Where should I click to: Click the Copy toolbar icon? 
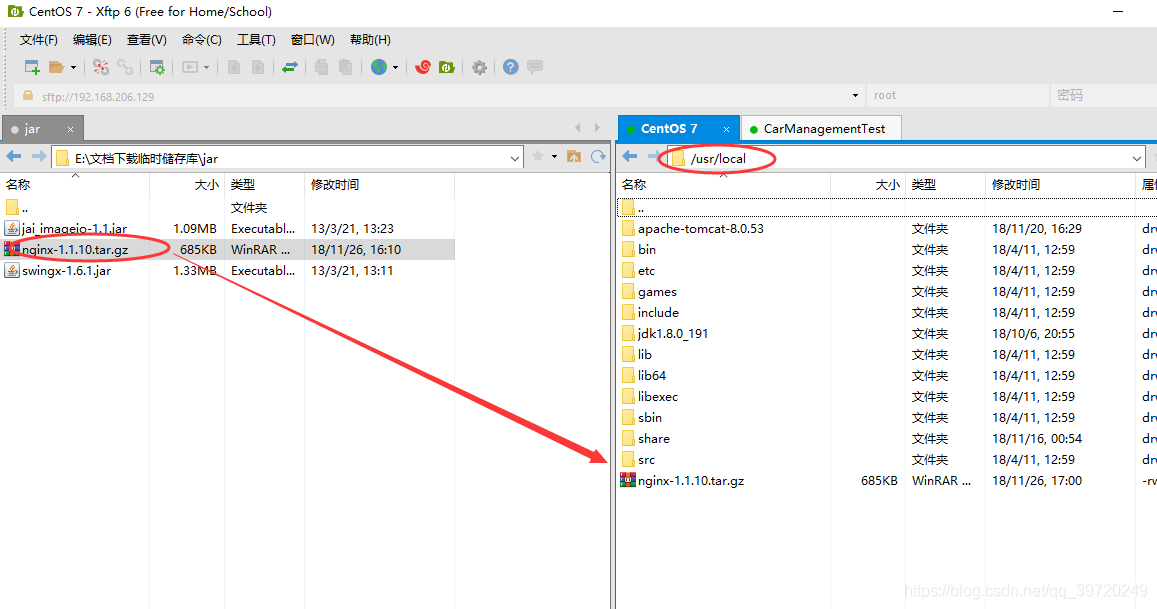[x=321, y=67]
